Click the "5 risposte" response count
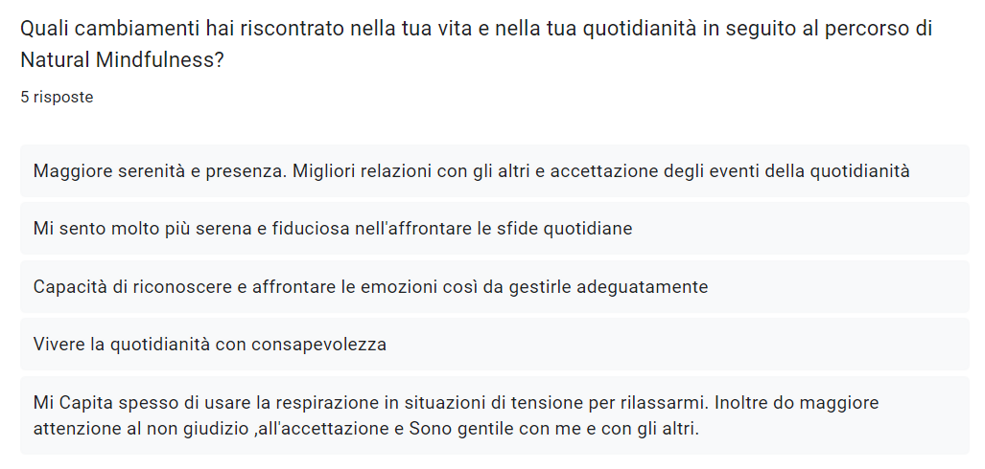 pyautogui.click(x=57, y=97)
